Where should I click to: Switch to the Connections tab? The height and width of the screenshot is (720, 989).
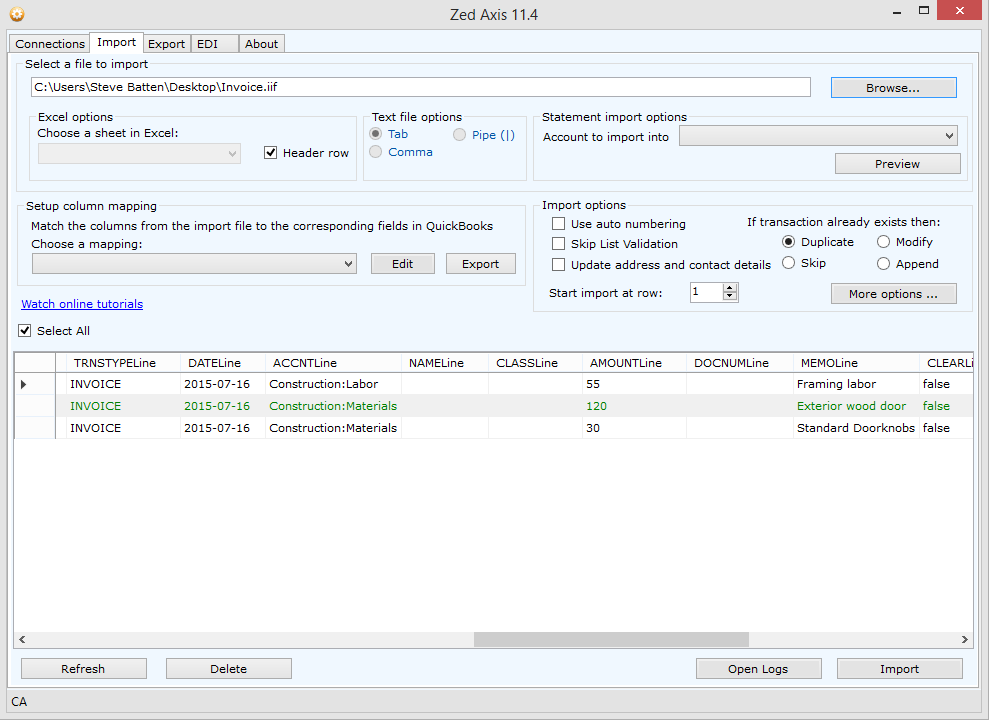tap(50, 44)
